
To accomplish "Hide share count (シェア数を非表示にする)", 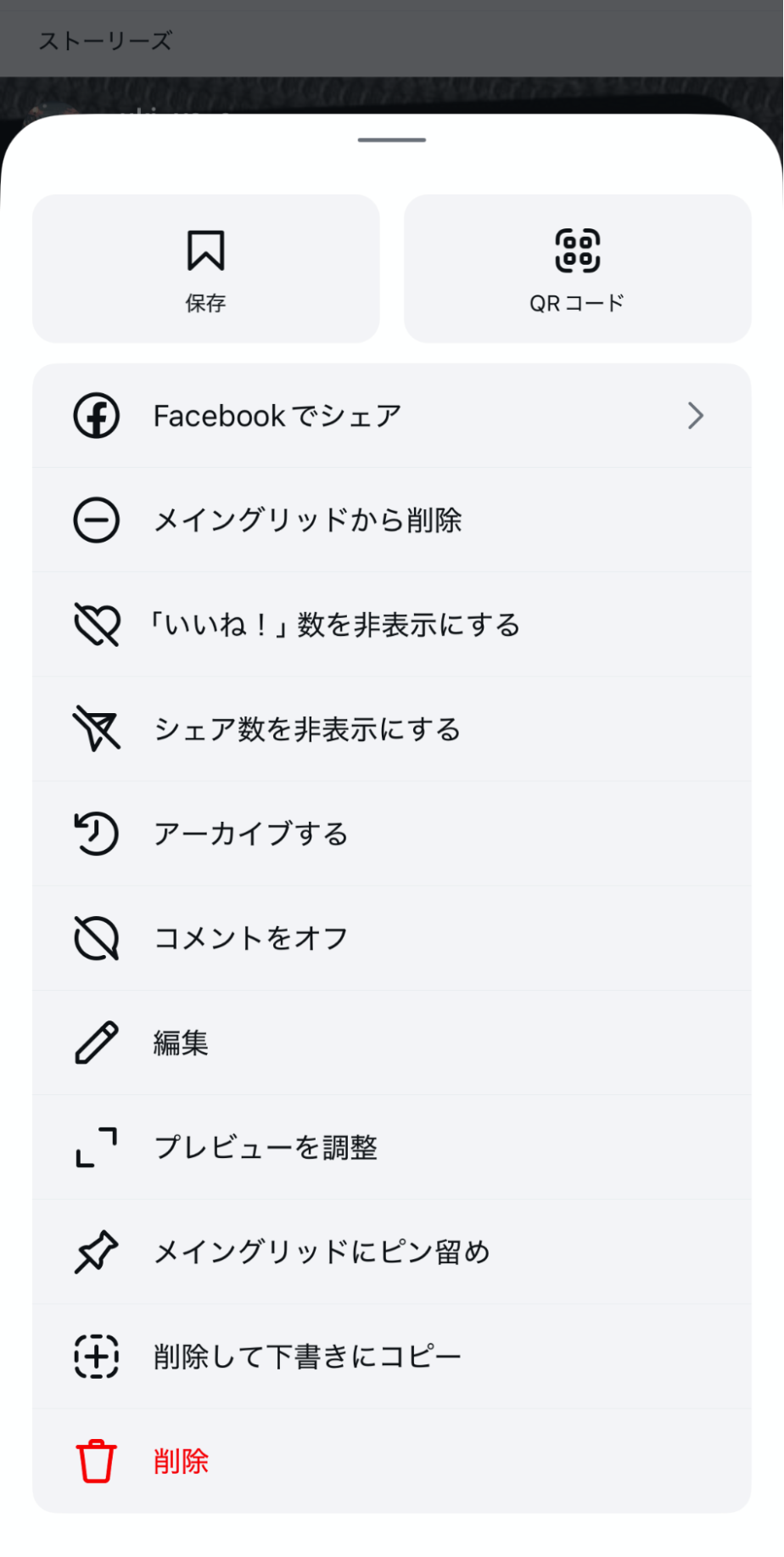I will coord(307,729).
